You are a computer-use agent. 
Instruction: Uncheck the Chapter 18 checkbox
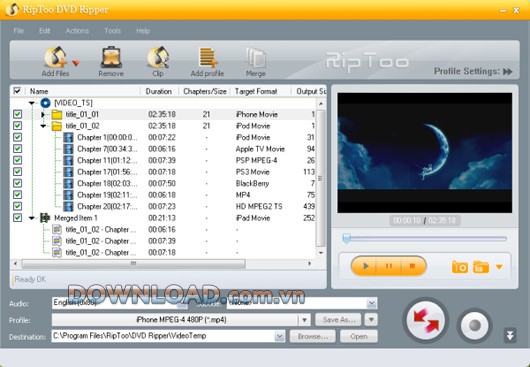click(x=18, y=183)
